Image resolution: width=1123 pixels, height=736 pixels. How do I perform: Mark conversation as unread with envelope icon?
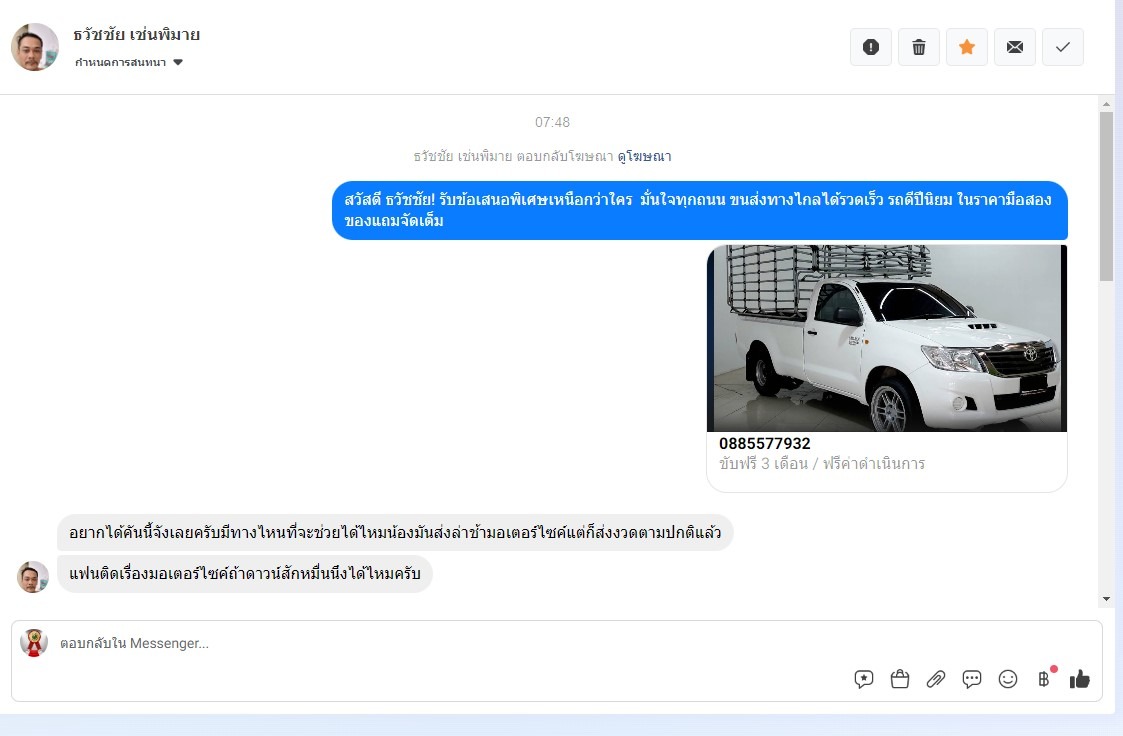coord(1014,47)
